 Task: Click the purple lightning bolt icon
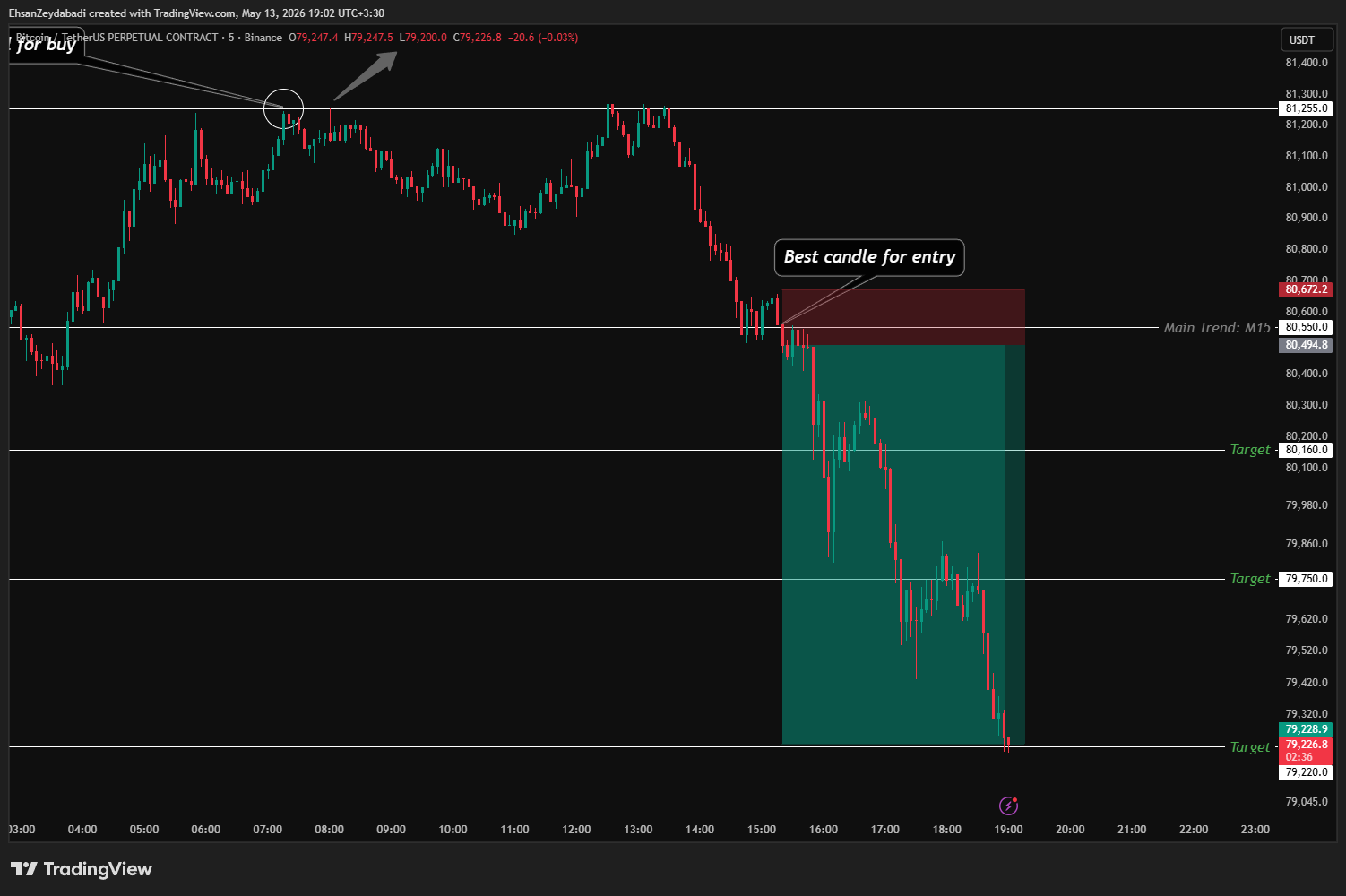(x=1008, y=806)
